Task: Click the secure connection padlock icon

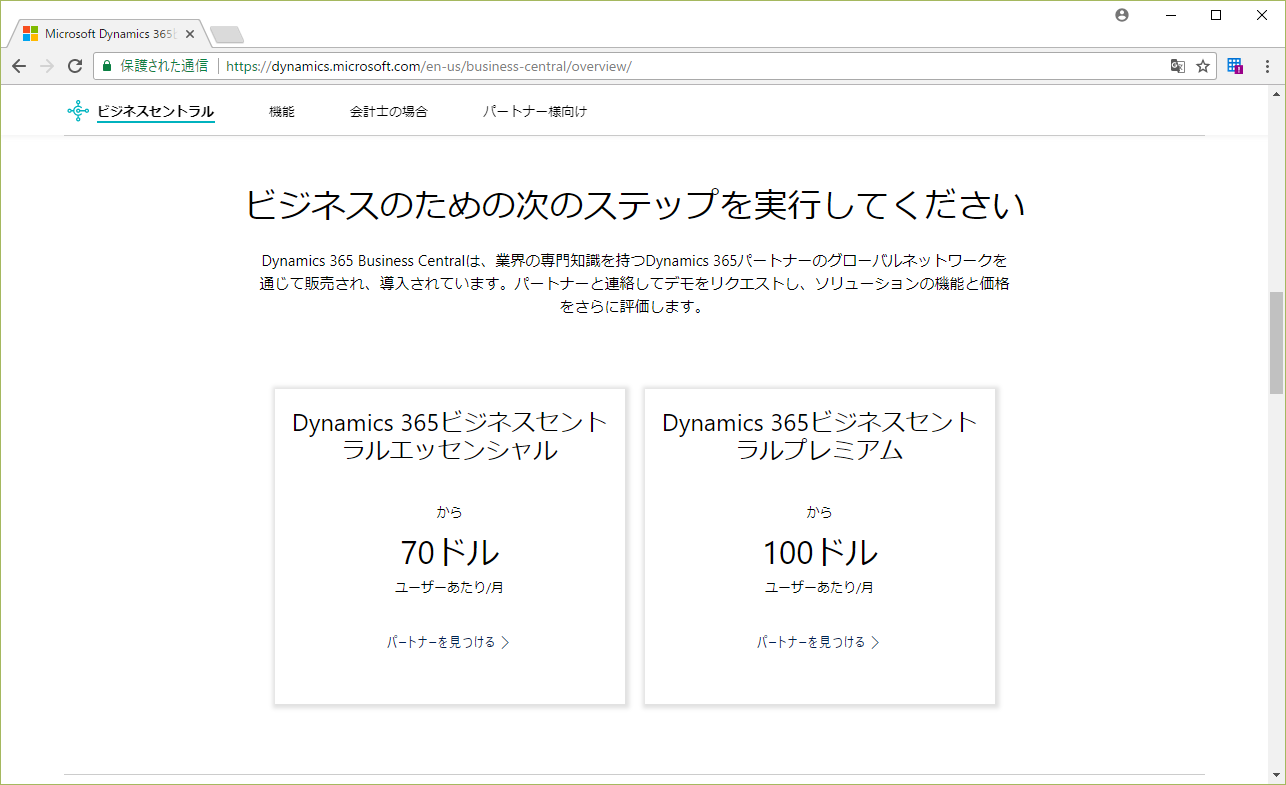Action: click(x=107, y=66)
